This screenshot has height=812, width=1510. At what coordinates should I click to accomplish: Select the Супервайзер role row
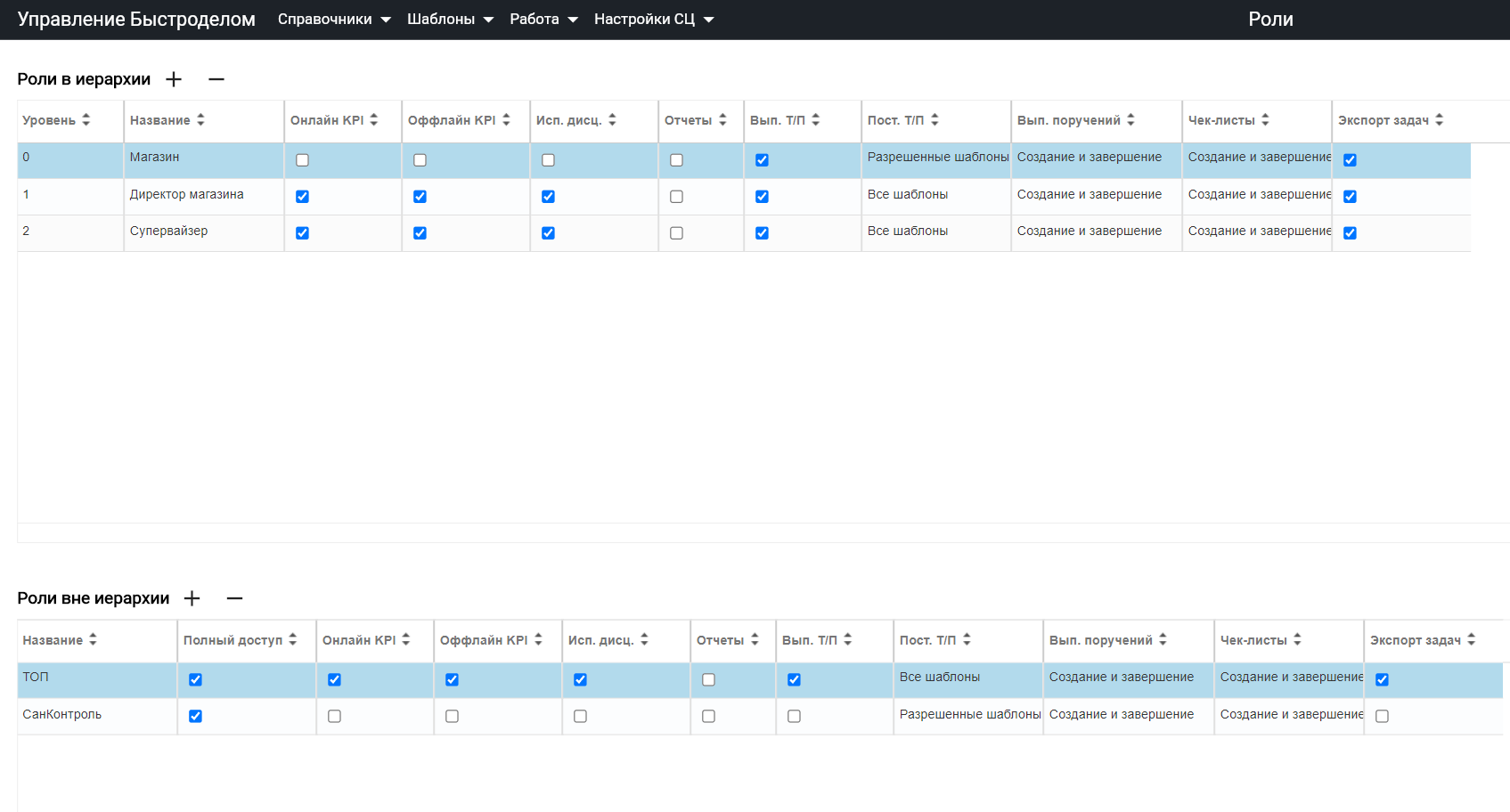point(744,233)
